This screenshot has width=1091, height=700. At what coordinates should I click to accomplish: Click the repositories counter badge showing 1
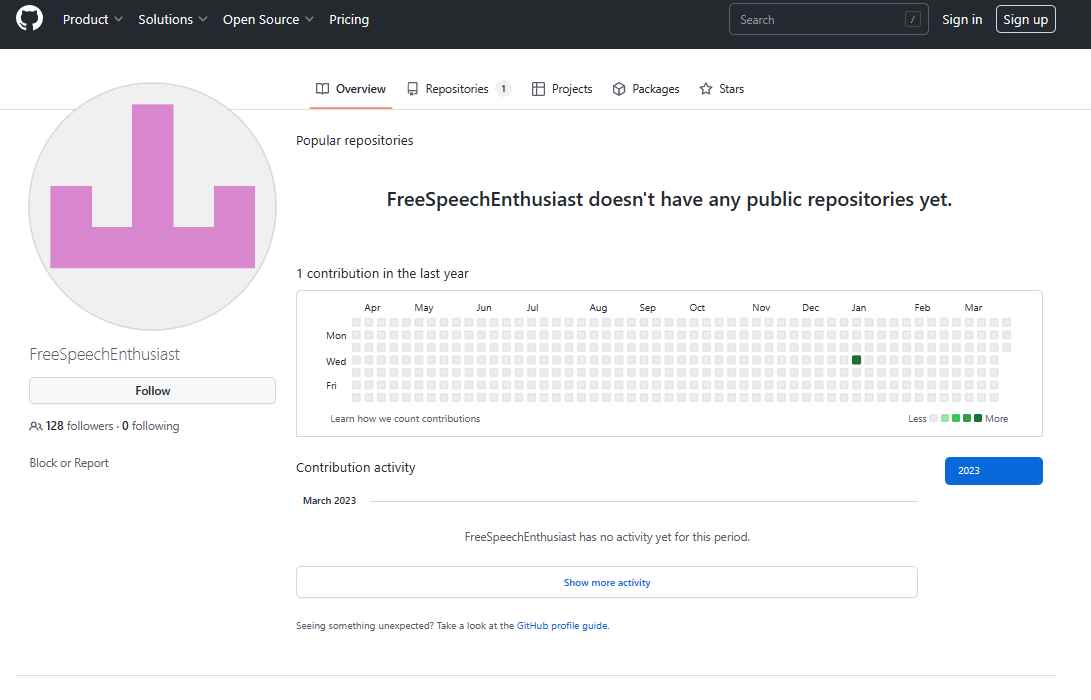point(503,89)
